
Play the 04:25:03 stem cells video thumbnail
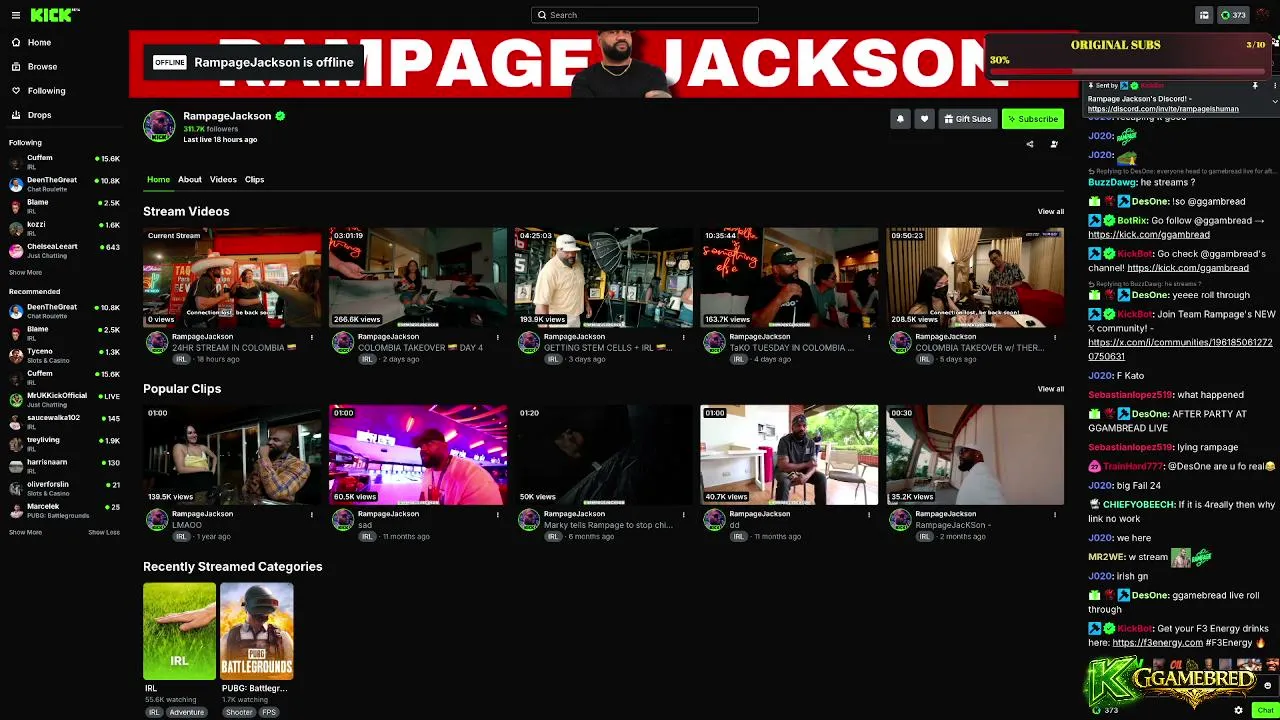[603, 277]
